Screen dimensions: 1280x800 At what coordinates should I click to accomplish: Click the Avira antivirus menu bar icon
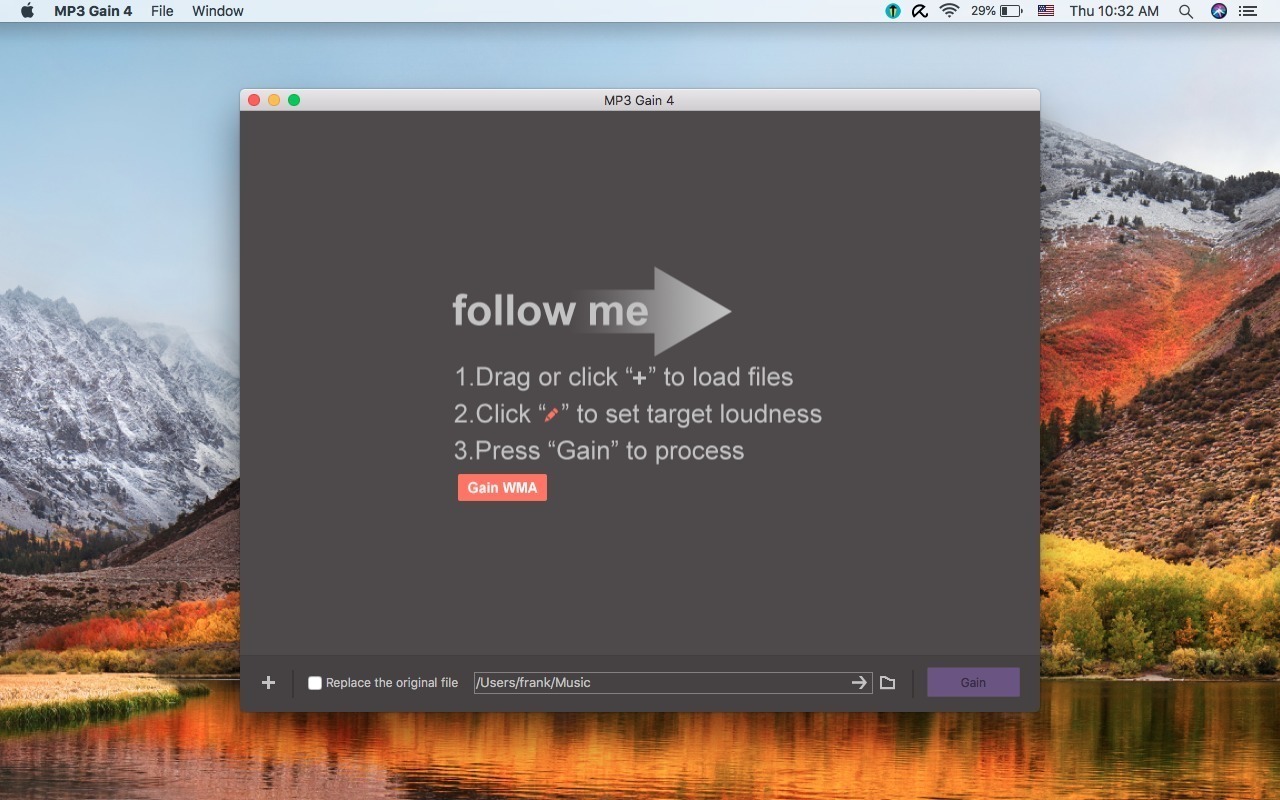(x=919, y=11)
